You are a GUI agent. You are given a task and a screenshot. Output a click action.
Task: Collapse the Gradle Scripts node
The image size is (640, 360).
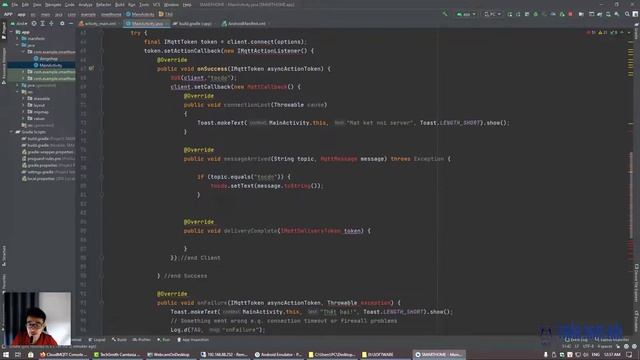pos(12,132)
